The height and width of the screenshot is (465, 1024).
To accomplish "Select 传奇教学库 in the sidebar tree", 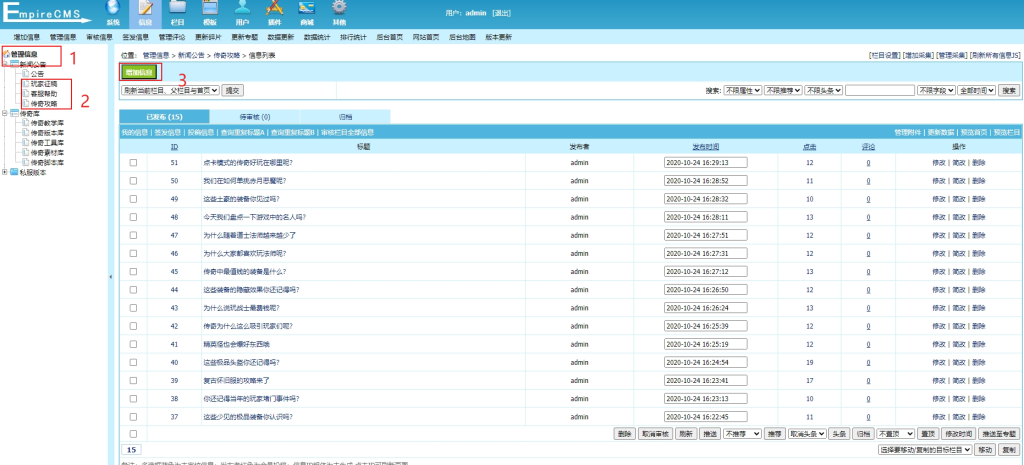I will click(x=48, y=122).
